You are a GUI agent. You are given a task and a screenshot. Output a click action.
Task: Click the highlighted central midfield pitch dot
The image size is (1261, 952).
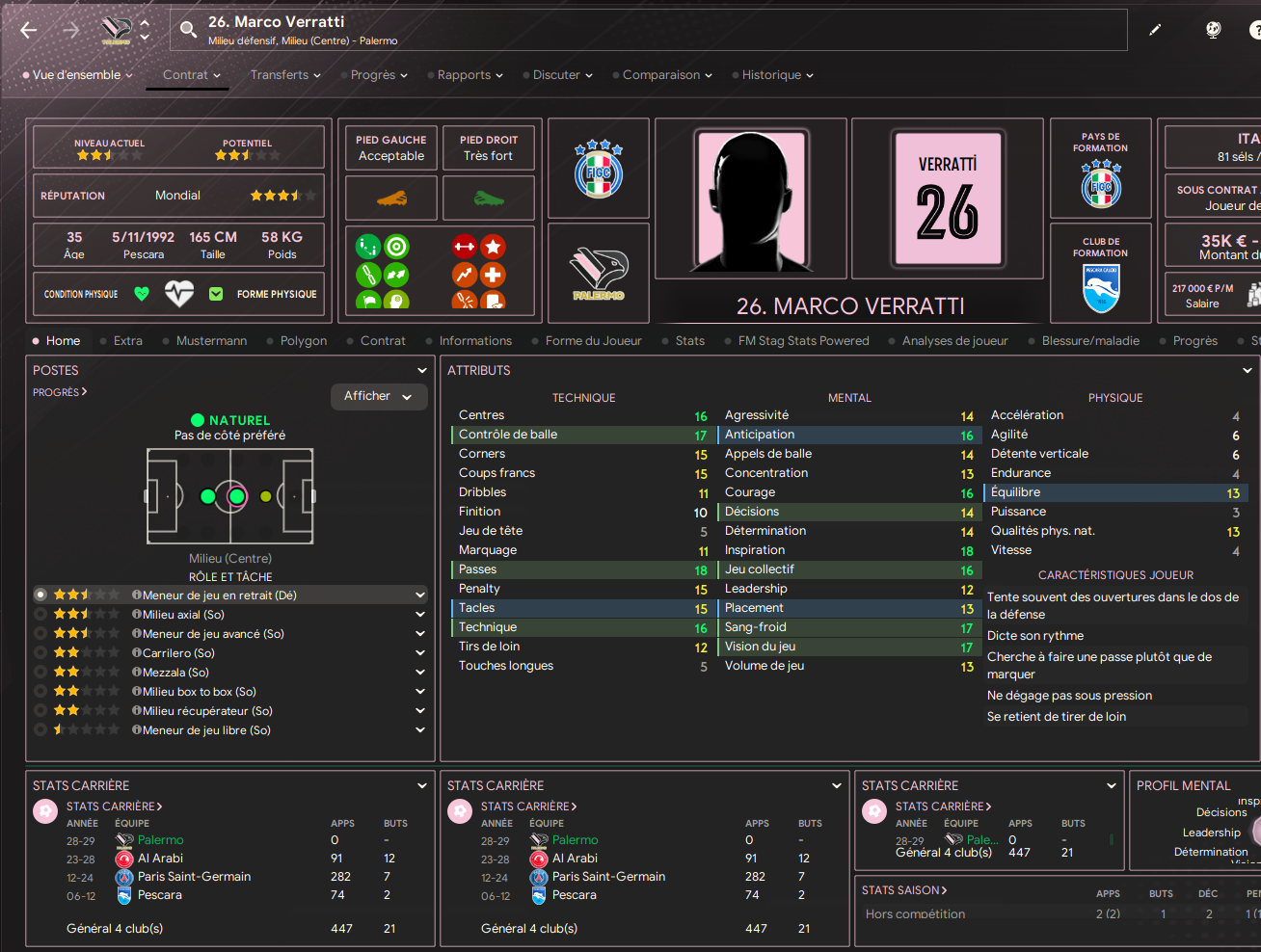click(x=236, y=497)
